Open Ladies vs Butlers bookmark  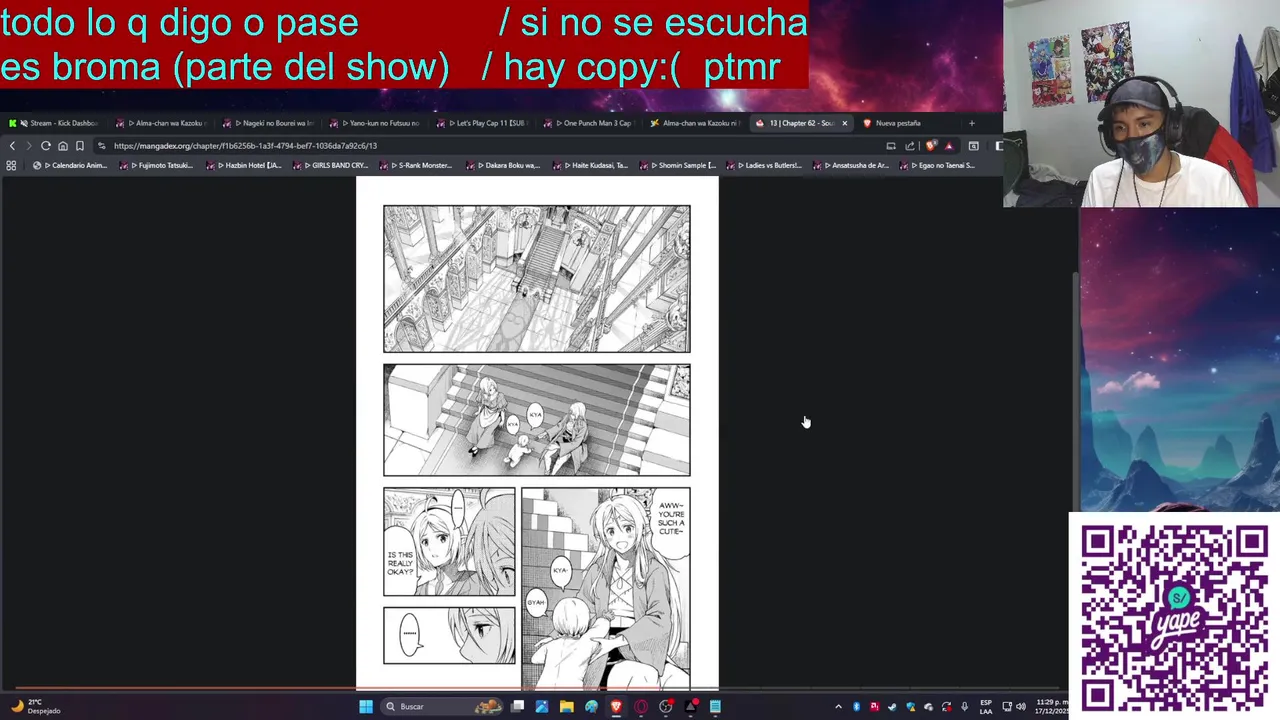coord(764,166)
